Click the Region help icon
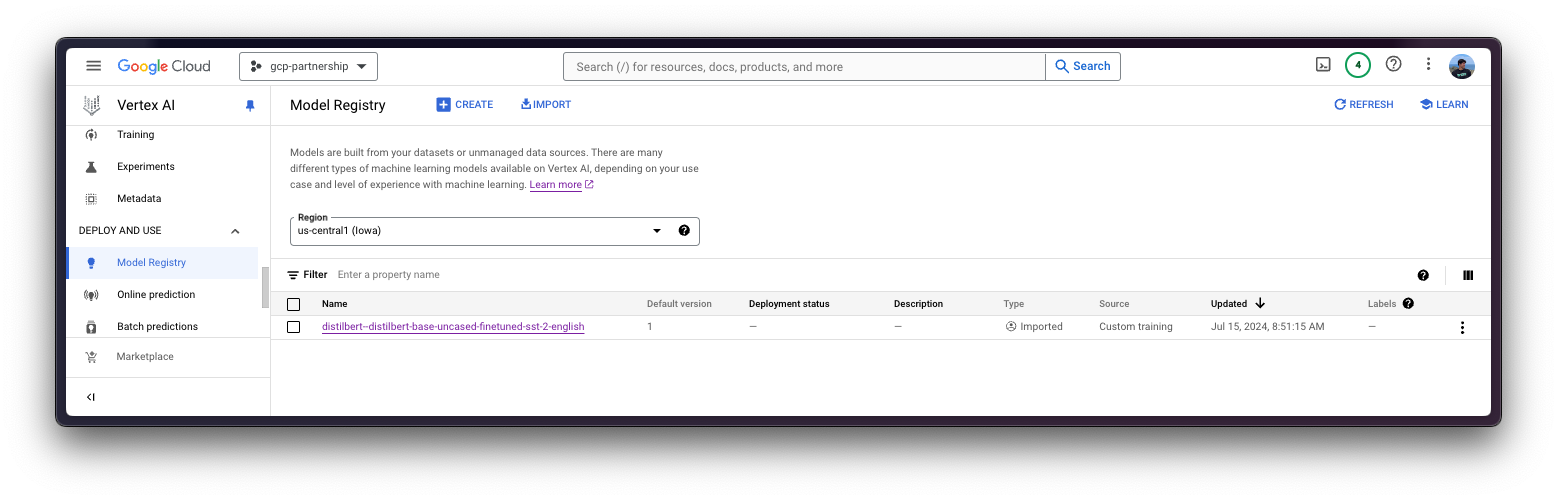Viewport: 1557px width, 500px height. pyautogui.click(x=684, y=230)
